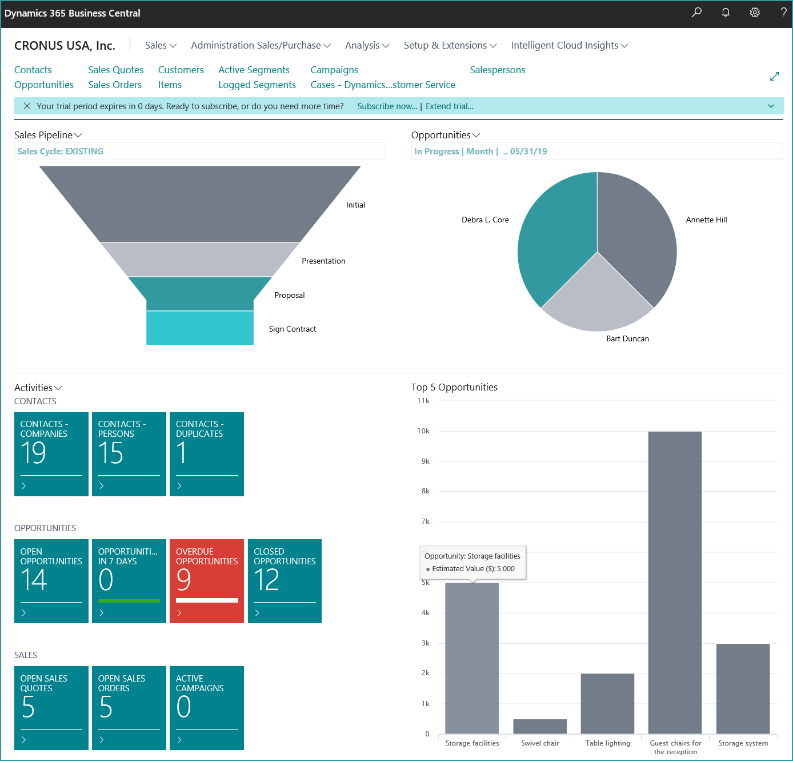Screen dimensions: 793x761
Task: Click the Sales Cycle: EXISTING field
Action: (x=200, y=151)
